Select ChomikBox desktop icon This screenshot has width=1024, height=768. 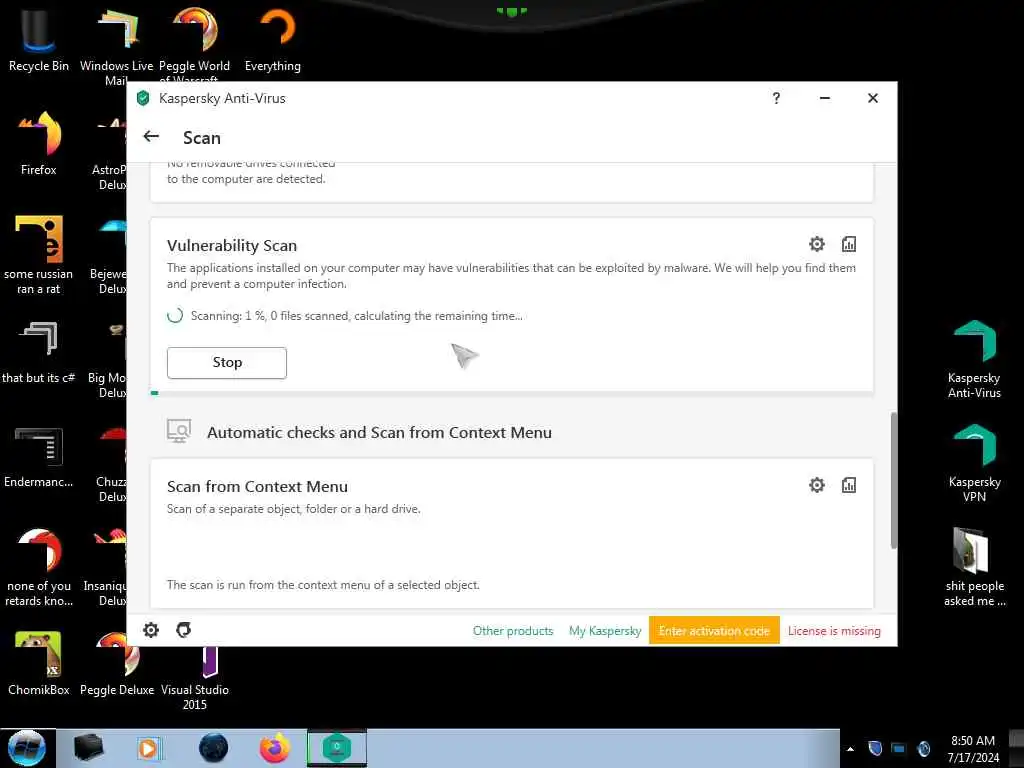[39, 664]
